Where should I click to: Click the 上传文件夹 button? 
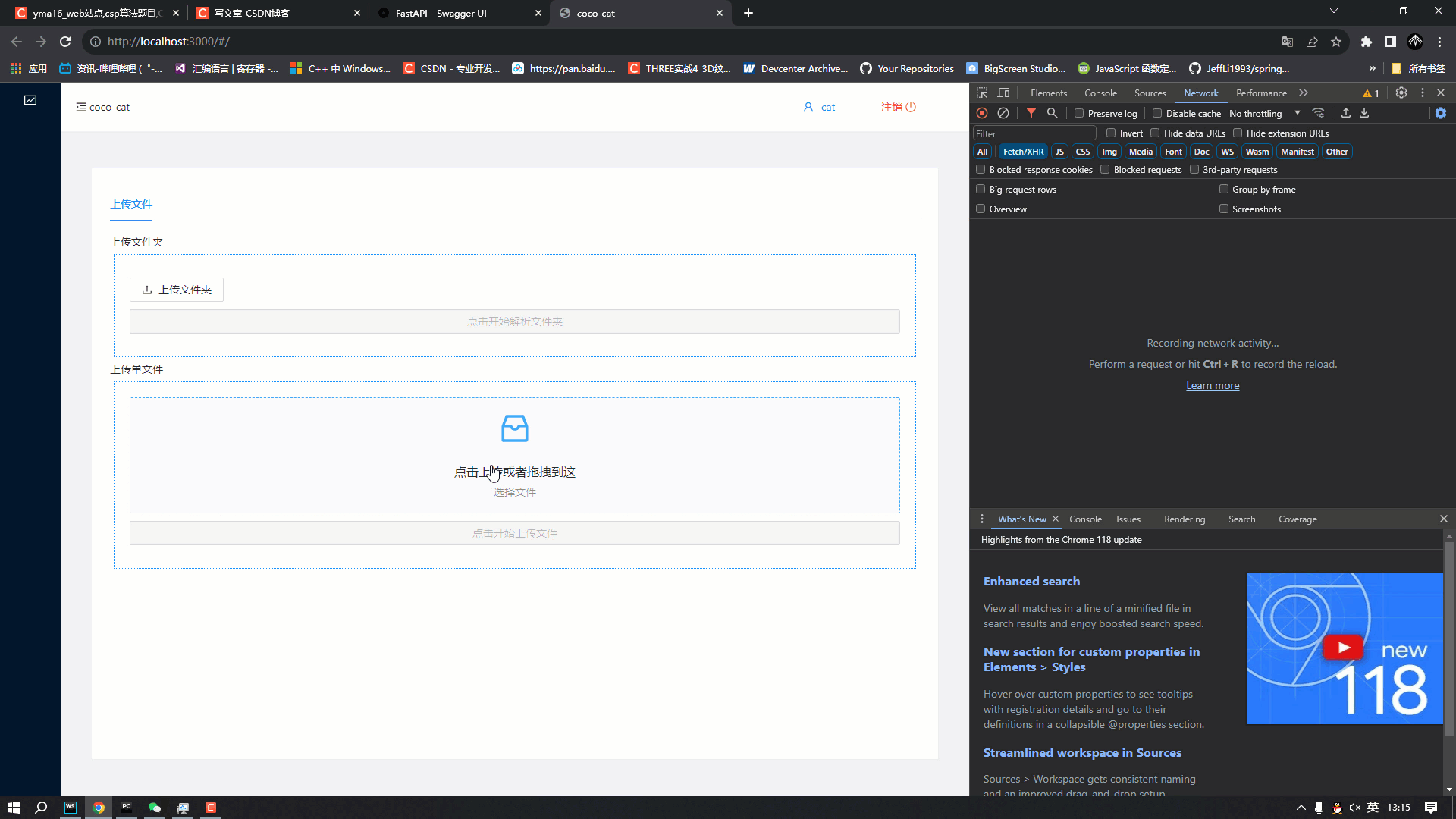coord(177,290)
